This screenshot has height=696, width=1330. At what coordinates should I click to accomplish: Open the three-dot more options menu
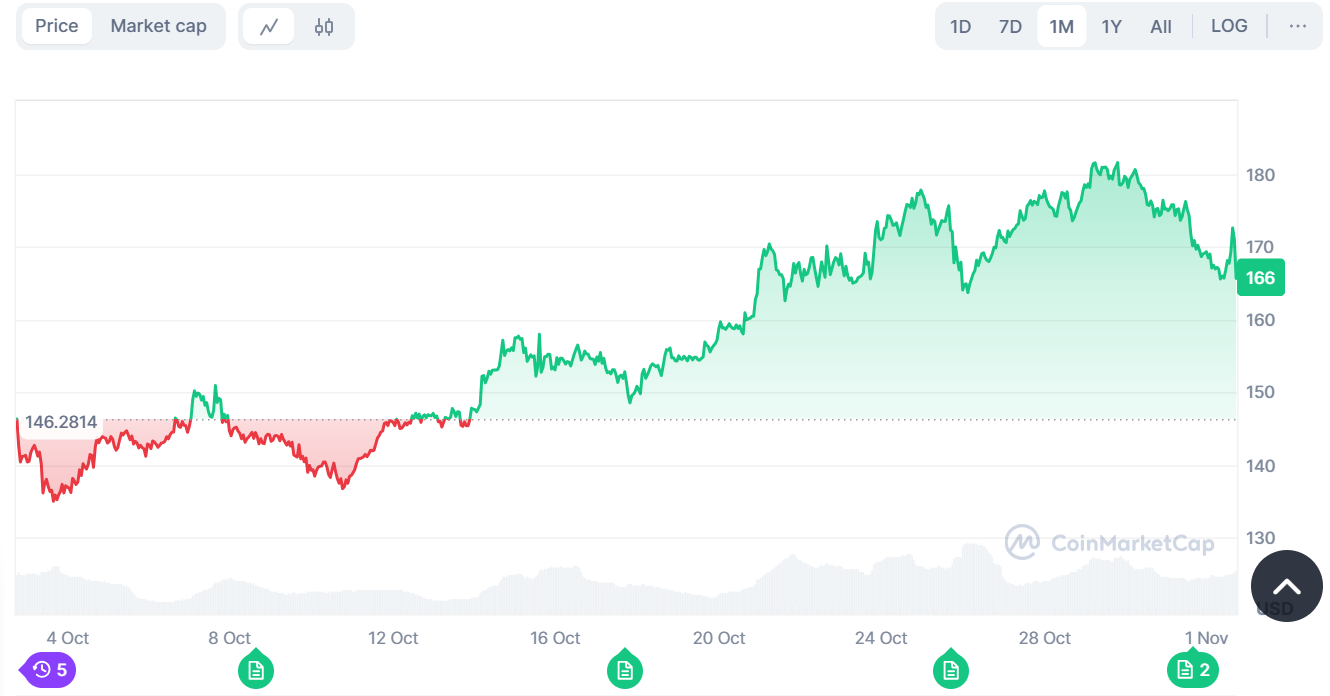pos(1298,26)
